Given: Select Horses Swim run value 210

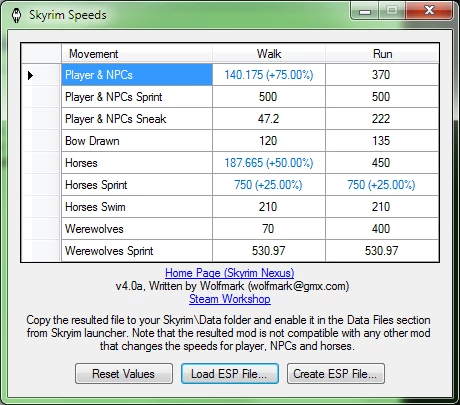Looking at the screenshot, I should tap(382, 207).
